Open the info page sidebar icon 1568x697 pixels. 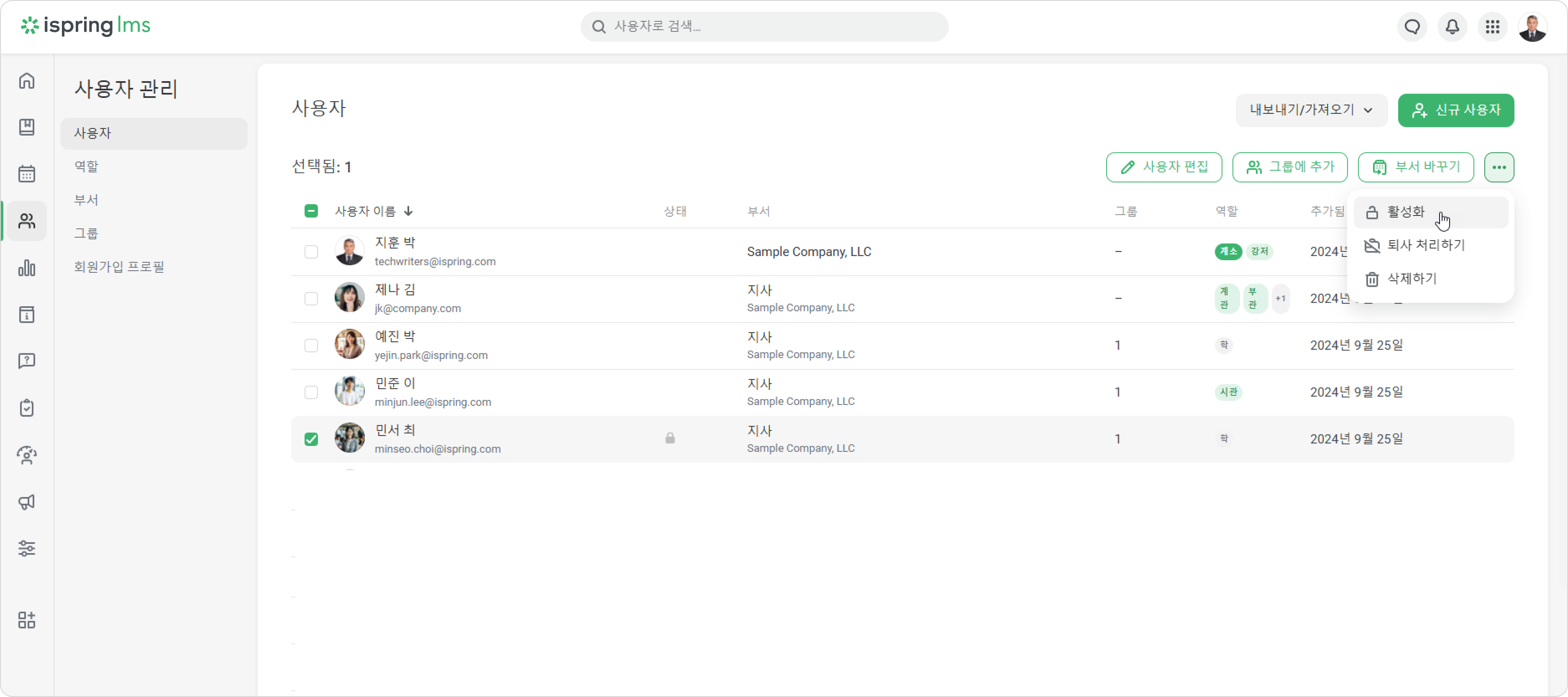(27, 315)
